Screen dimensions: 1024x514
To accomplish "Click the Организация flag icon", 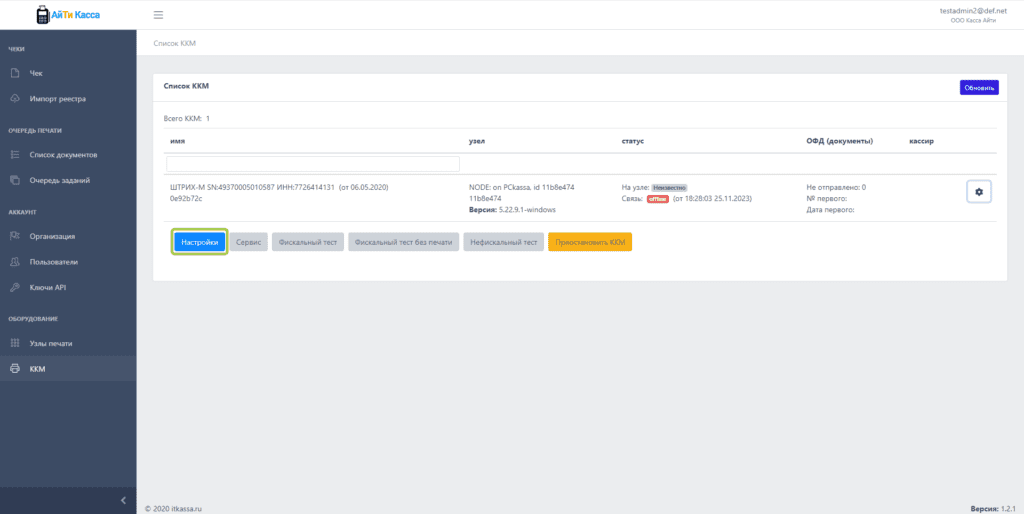I will point(15,236).
